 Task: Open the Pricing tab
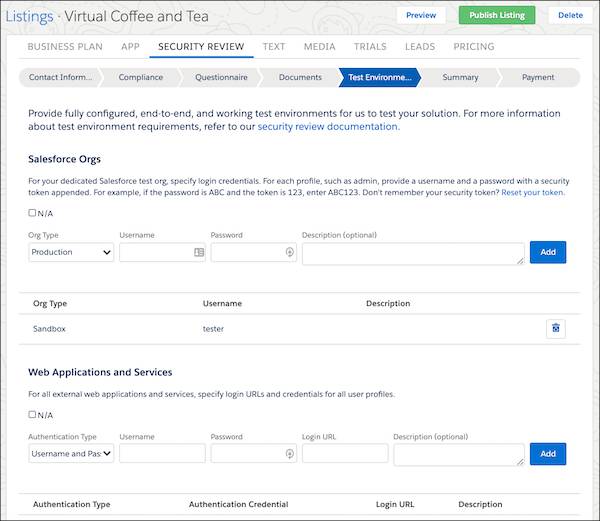[x=474, y=47]
